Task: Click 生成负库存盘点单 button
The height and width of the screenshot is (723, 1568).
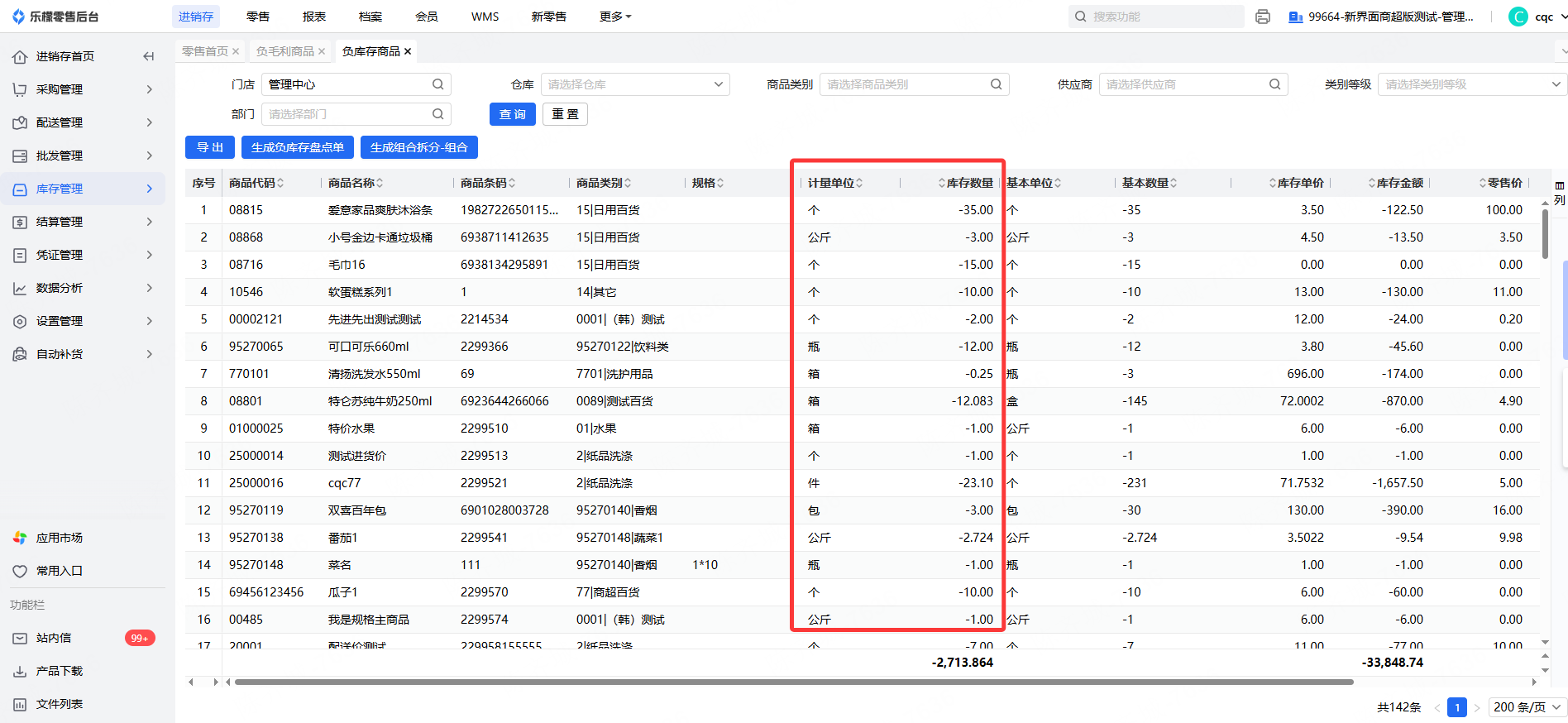Action: point(298,147)
